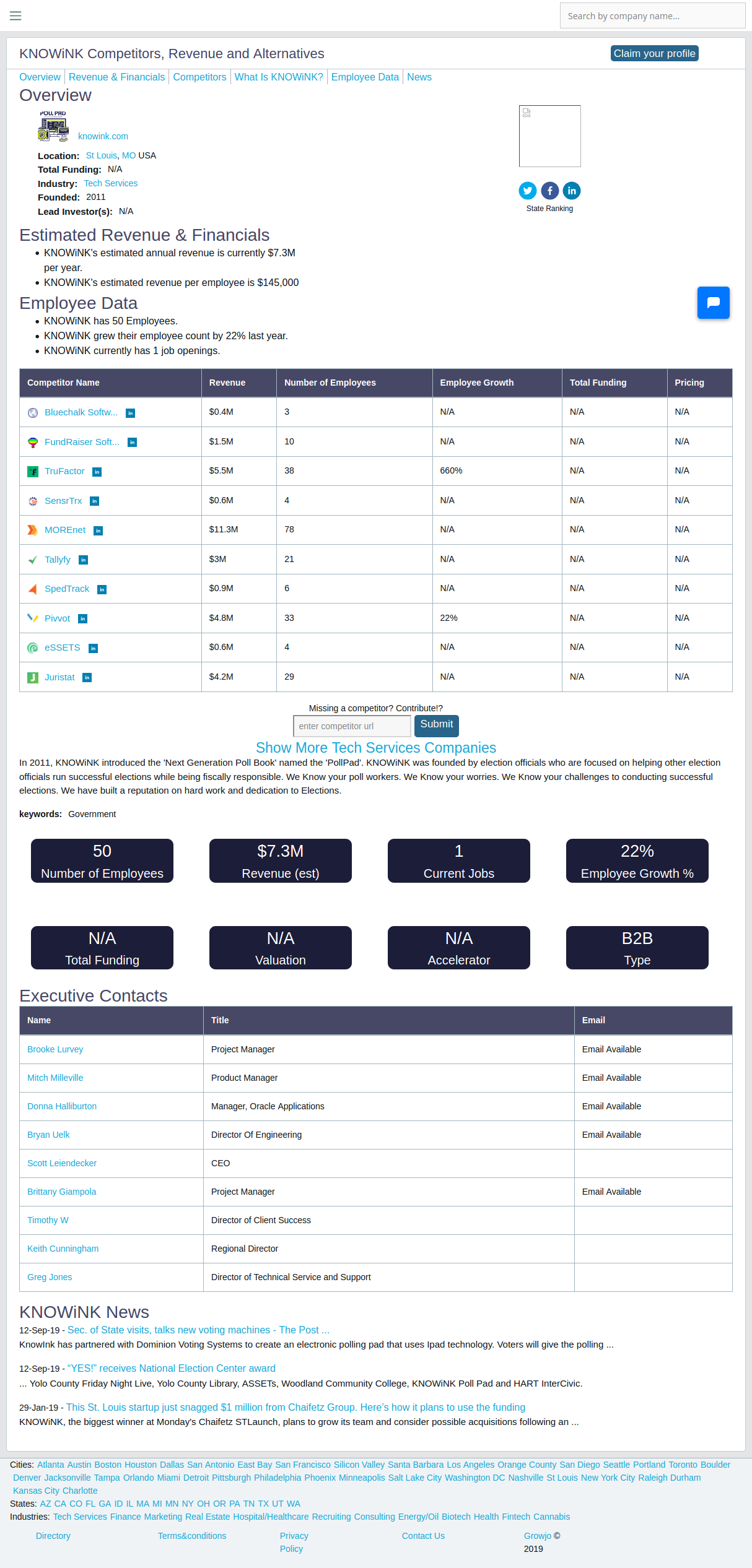
Task: Click the state ranking image placeholder
Action: click(x=550, y=136)
